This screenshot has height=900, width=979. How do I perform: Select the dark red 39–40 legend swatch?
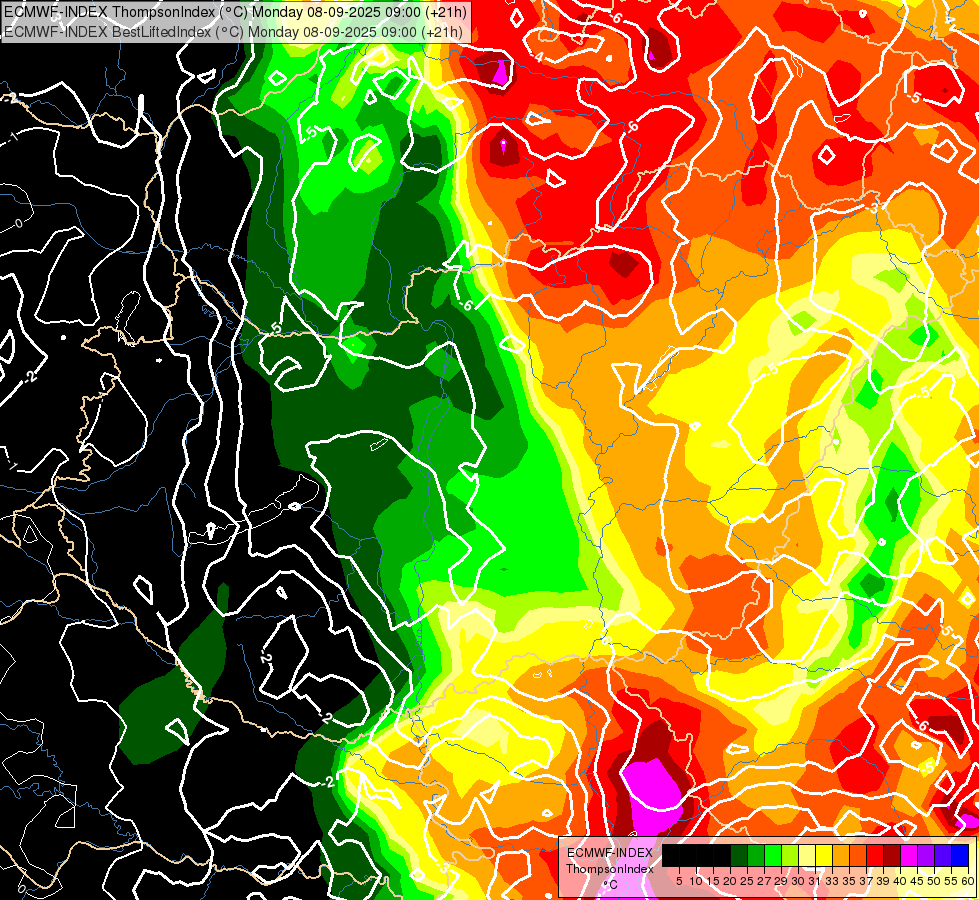coord(892,855)
